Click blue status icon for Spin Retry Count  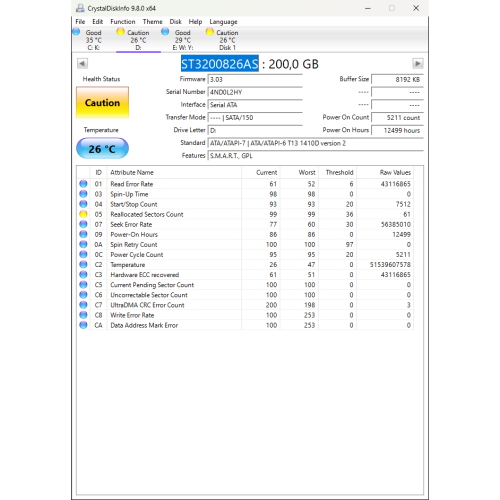tap(83, 244)
